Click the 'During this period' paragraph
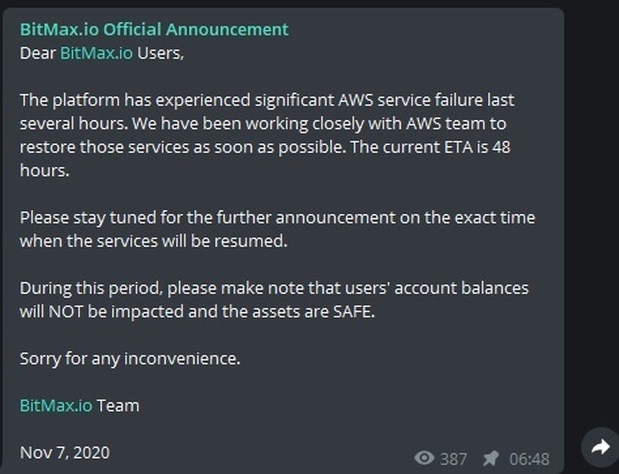619x474 pixels. point(274,300)
